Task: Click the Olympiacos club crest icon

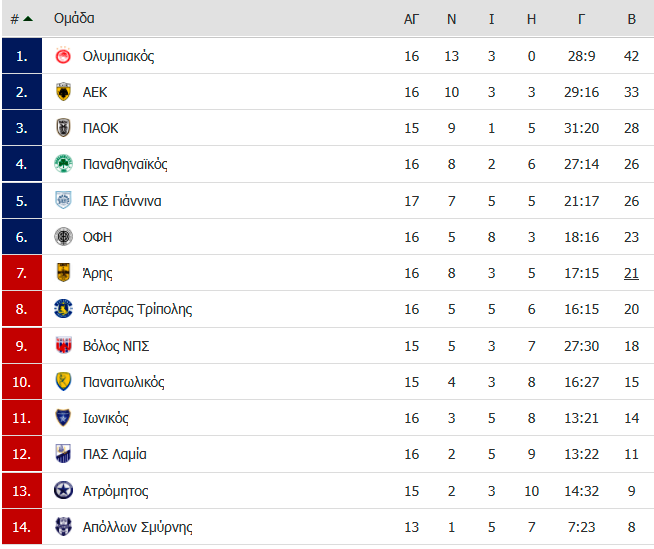Action: [63, 56]
